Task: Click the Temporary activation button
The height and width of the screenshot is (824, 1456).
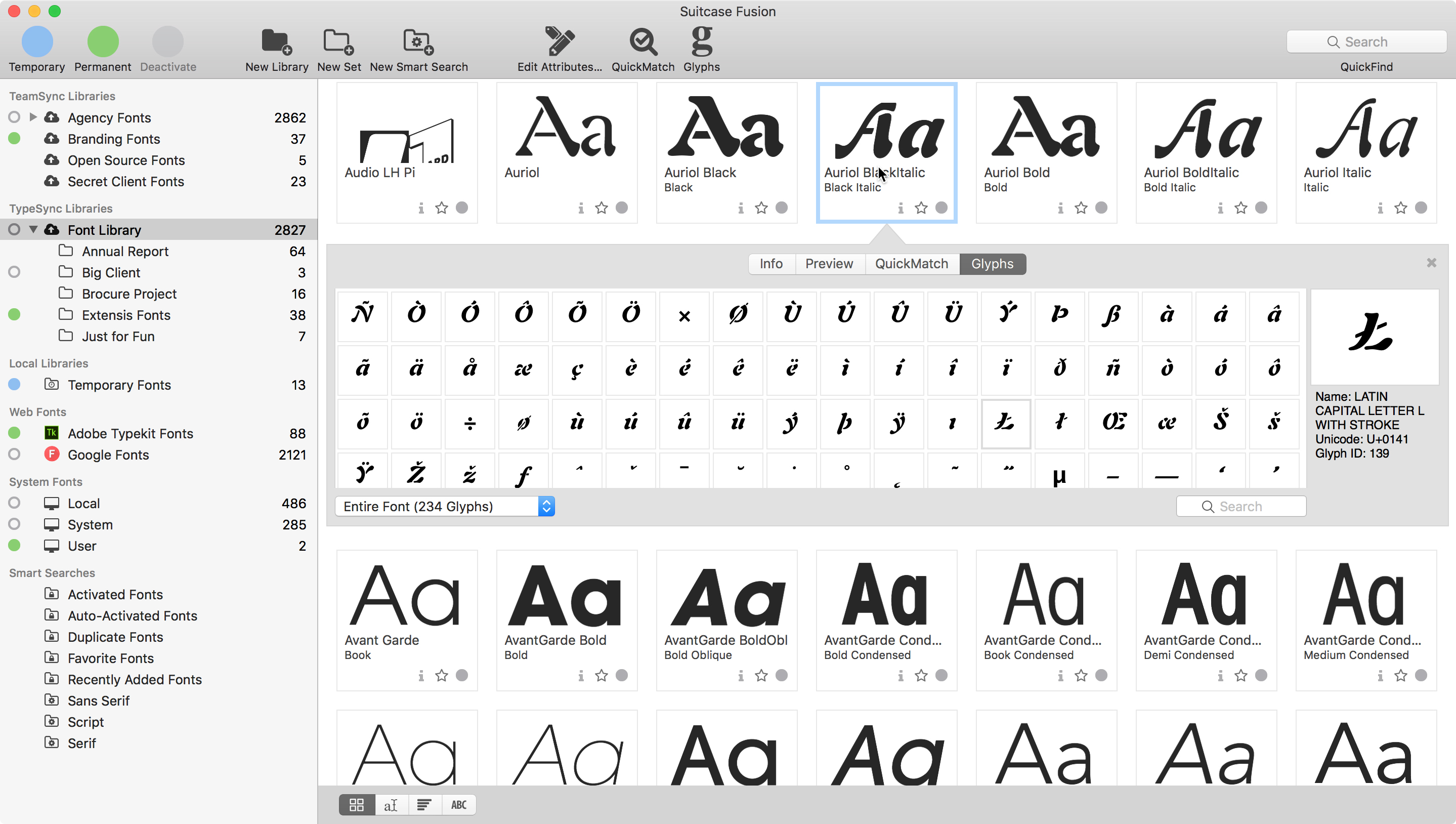Action: (x=37, y=43)
